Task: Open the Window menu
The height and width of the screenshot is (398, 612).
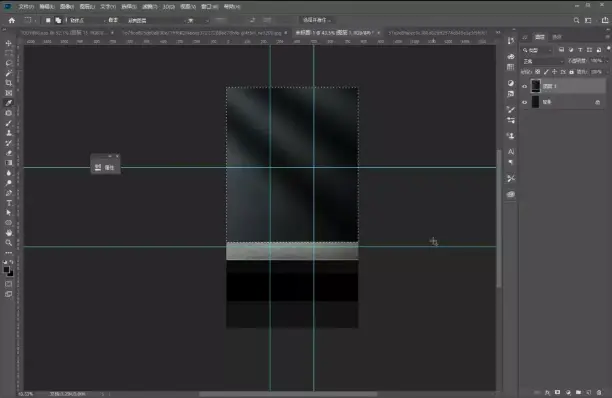Action: click(210, 7)
